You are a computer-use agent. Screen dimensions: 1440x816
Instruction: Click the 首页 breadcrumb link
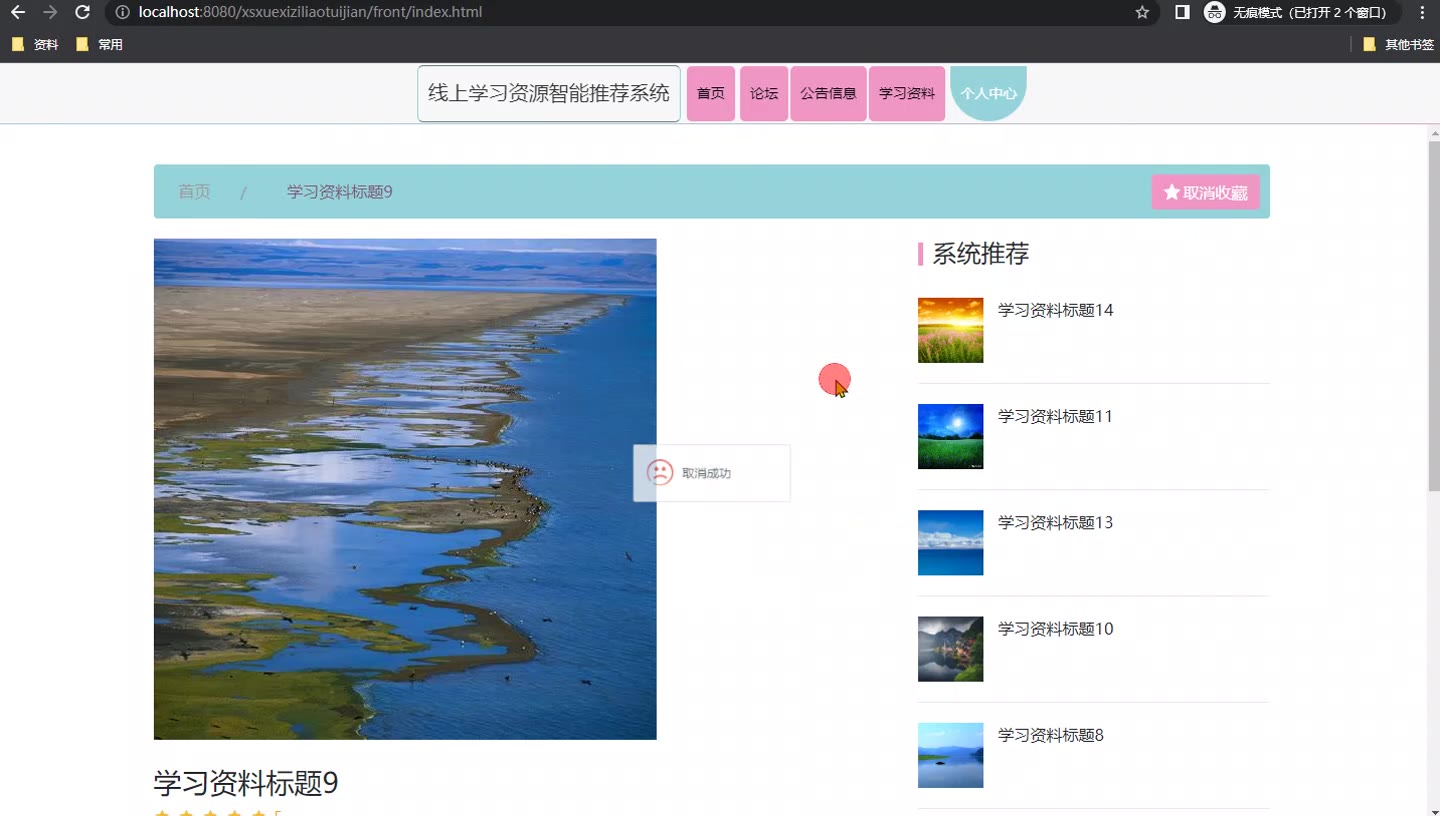coord(194,192)
